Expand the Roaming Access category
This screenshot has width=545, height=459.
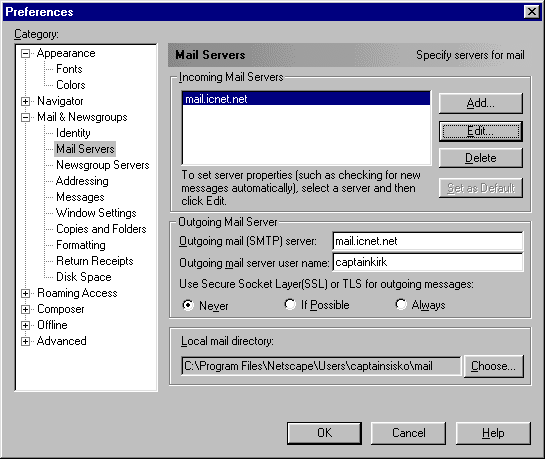(x=25, y=293)
